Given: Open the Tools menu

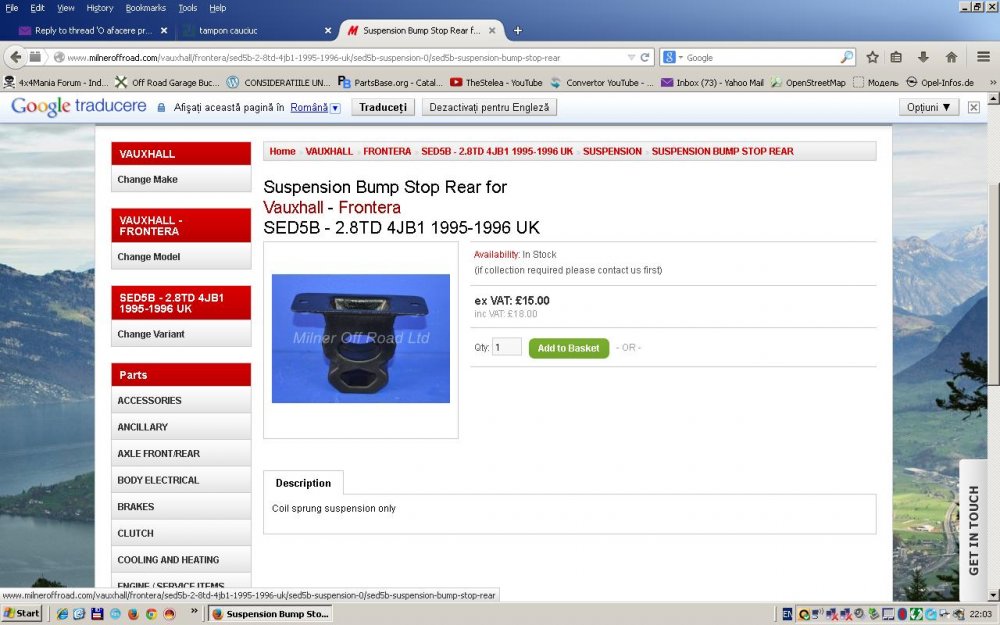Looking at the screenshot, I should coord(188,8).
